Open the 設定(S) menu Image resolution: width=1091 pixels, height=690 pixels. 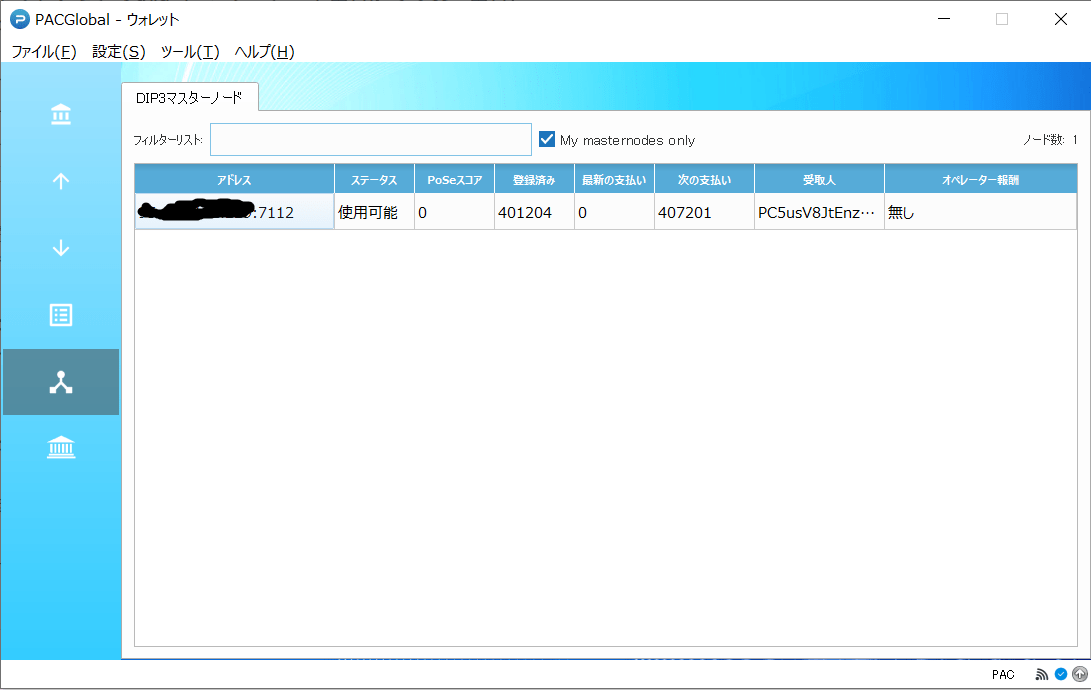coord(118,52)
